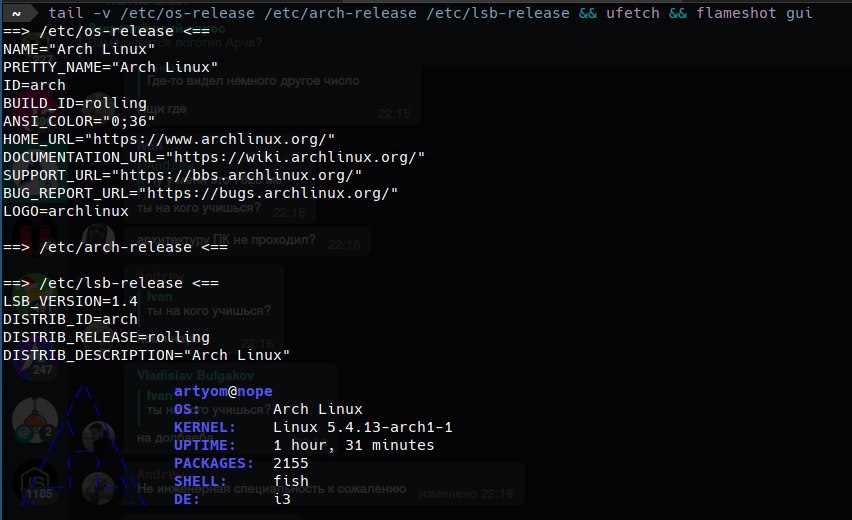This screenshot has width=852, height=520.
Task: Click the artyom@nope host label
Action: tap(223, 391)
